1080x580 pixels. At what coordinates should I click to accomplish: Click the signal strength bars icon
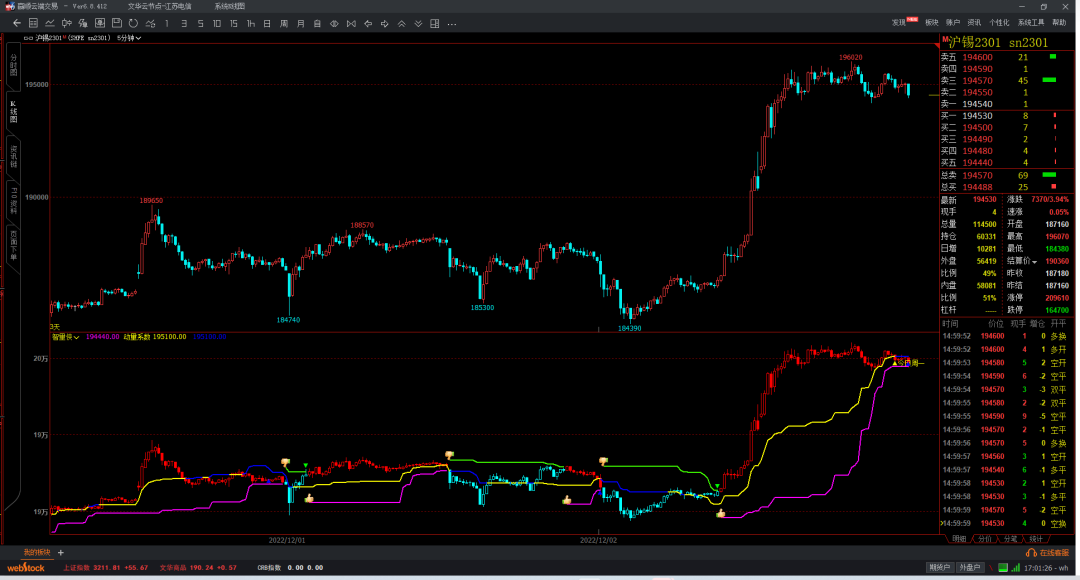click(x=1015, y=568)
